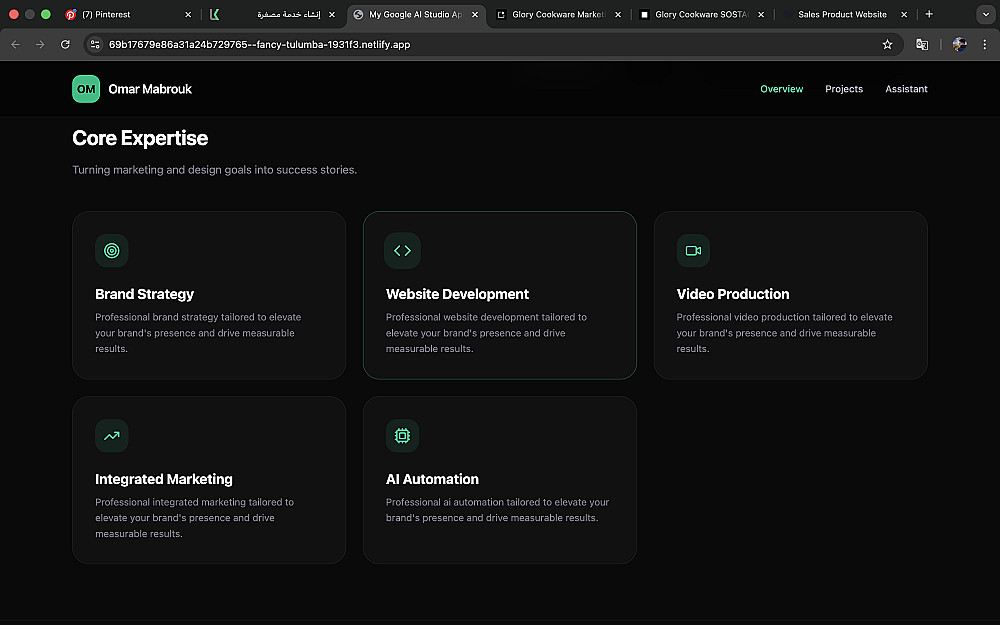Image resolution: width=1000 pixels, height=625 pixels.
Task: Click the Brand Strategy target icon
Action: point(112,251)
